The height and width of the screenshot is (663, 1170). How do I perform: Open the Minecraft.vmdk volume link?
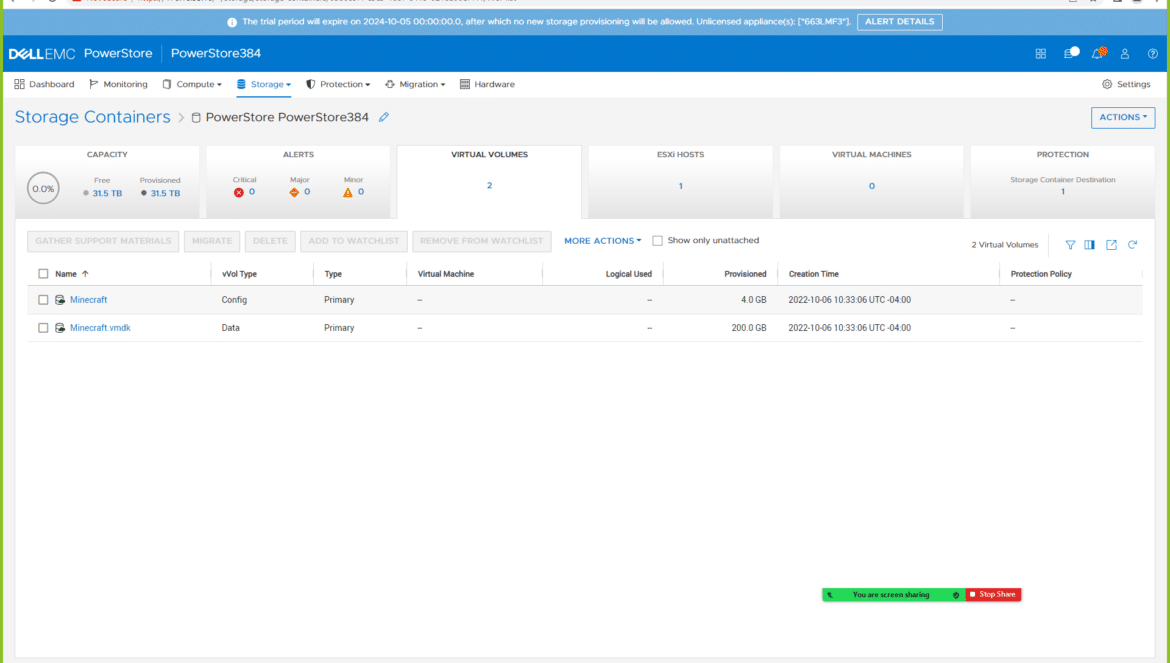click(100, 328)
